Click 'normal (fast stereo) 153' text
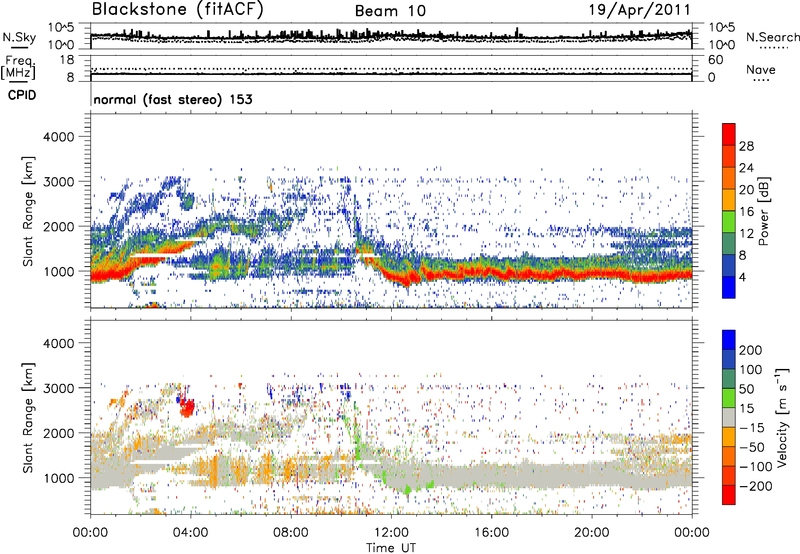Viewport: 800px width, 554px height. pos(173,99)
